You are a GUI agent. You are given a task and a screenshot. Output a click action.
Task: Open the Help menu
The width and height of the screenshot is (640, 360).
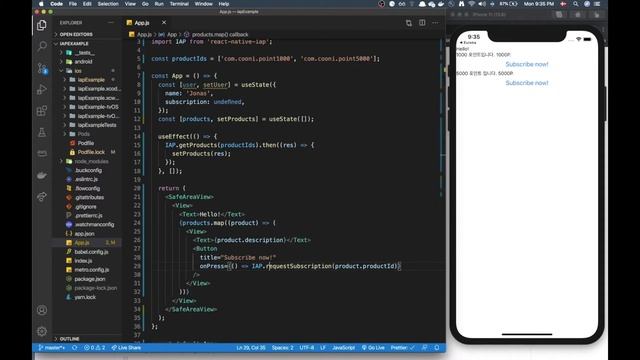(224, 4)
